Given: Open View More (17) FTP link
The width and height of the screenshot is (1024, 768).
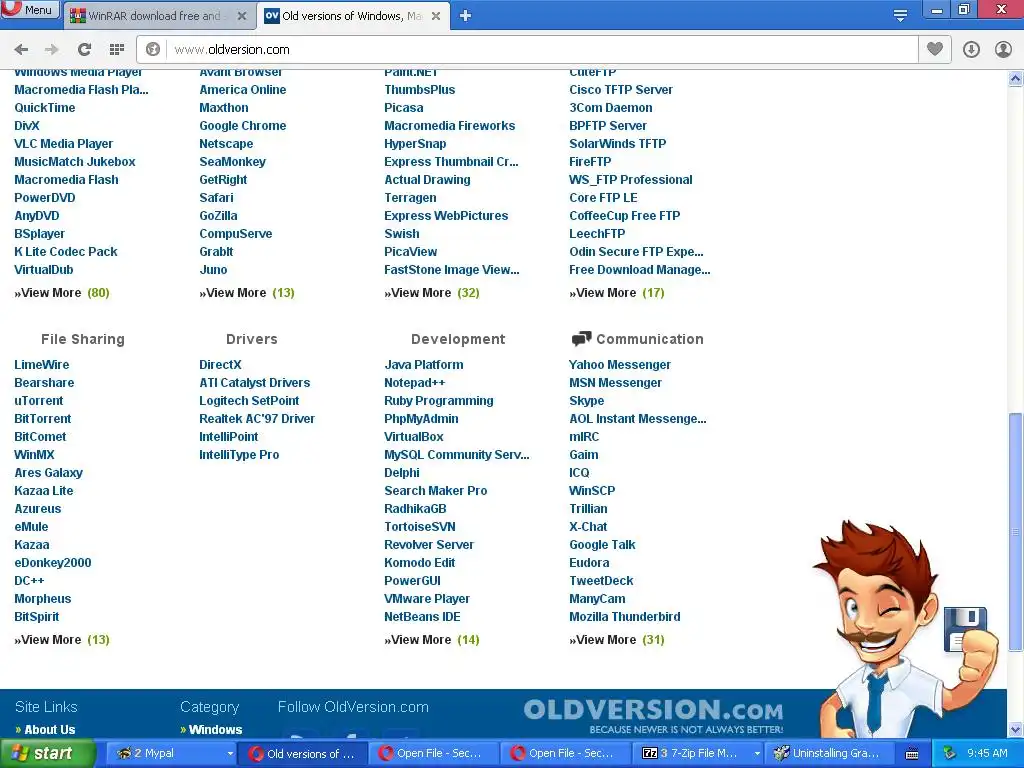Looking at the screenshot, I should click(x=616, y=293).
